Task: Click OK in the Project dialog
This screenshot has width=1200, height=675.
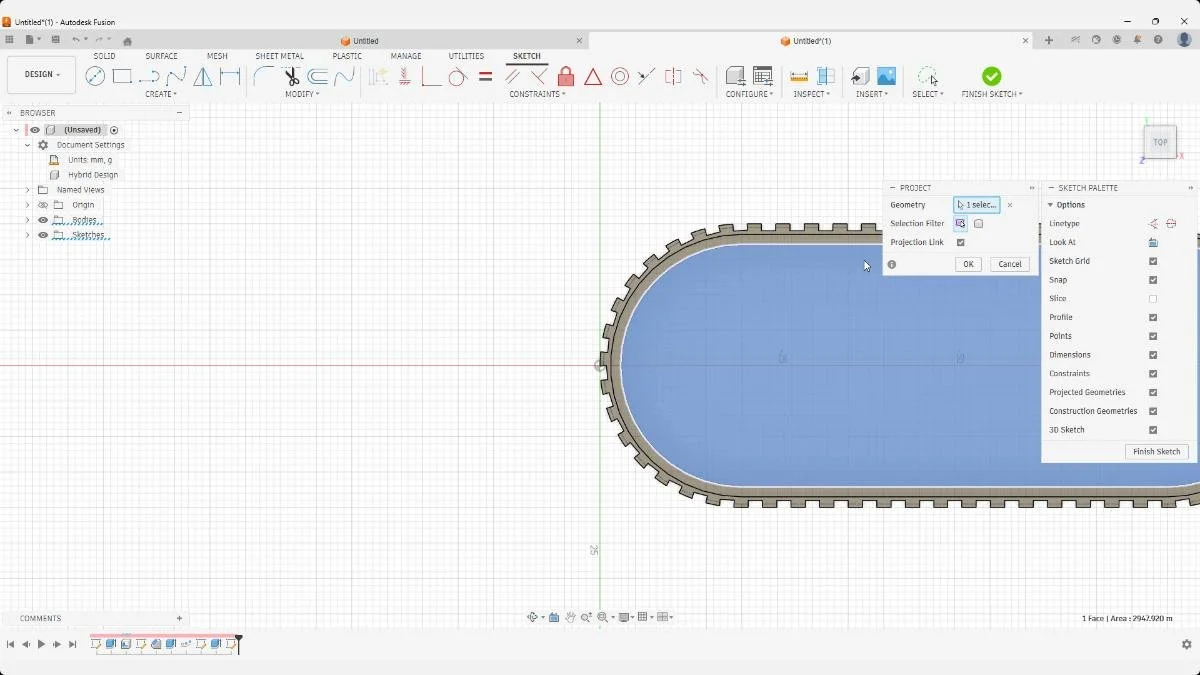Action: 967,264
